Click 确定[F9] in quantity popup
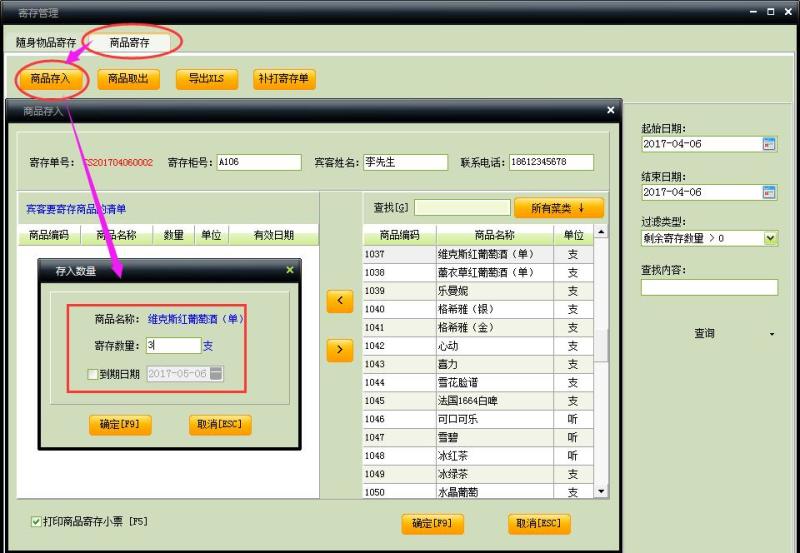Viewport: 800px width, 553px height. pyautogui.click(x=120, y=424)
